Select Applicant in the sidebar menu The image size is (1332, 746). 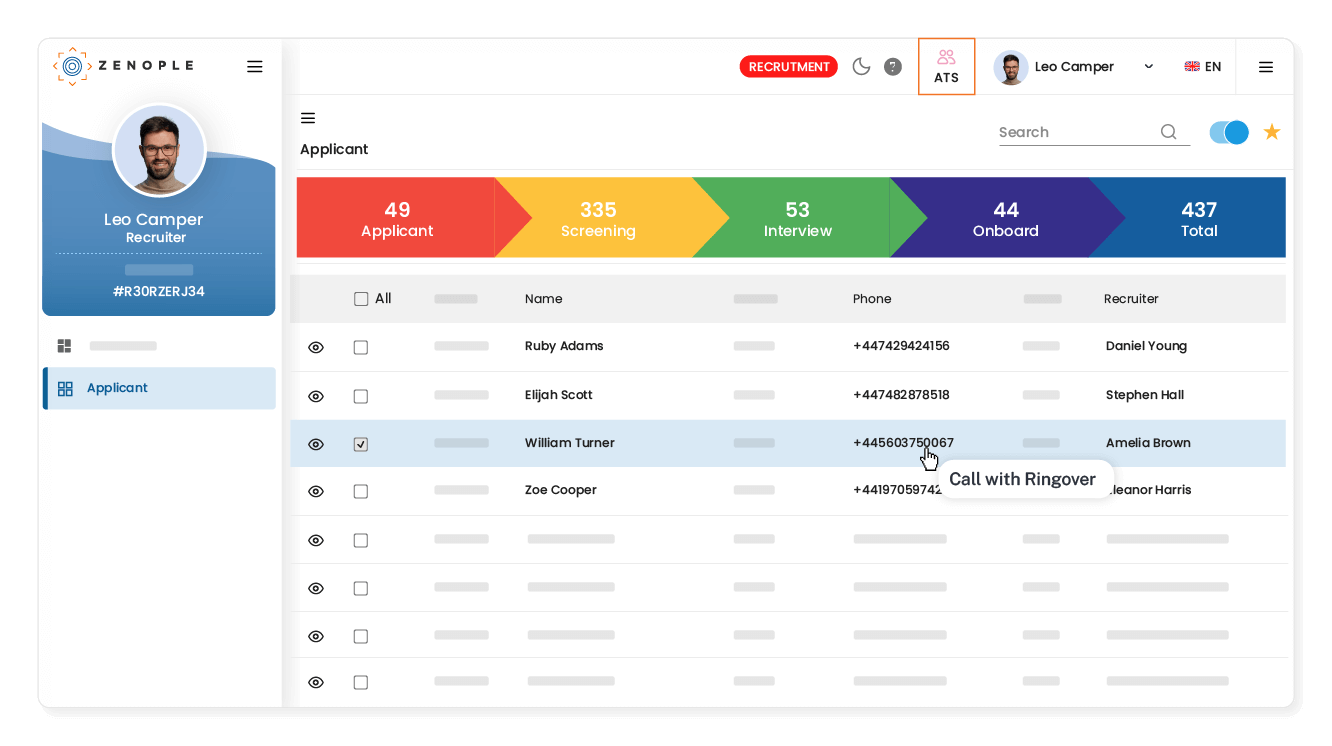point(117,388)
